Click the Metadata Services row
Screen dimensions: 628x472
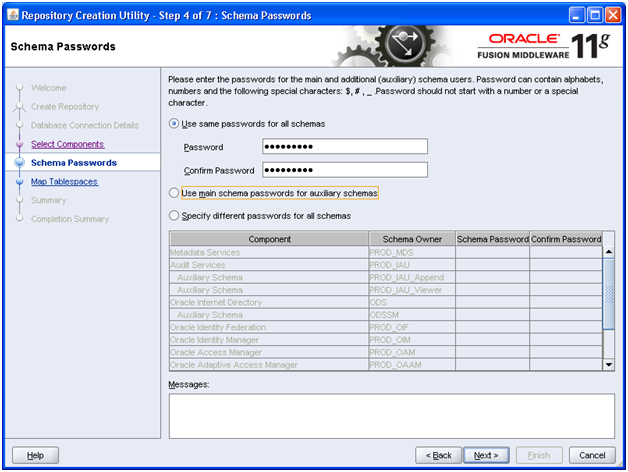pyautogui.click(x=386, y=252)
